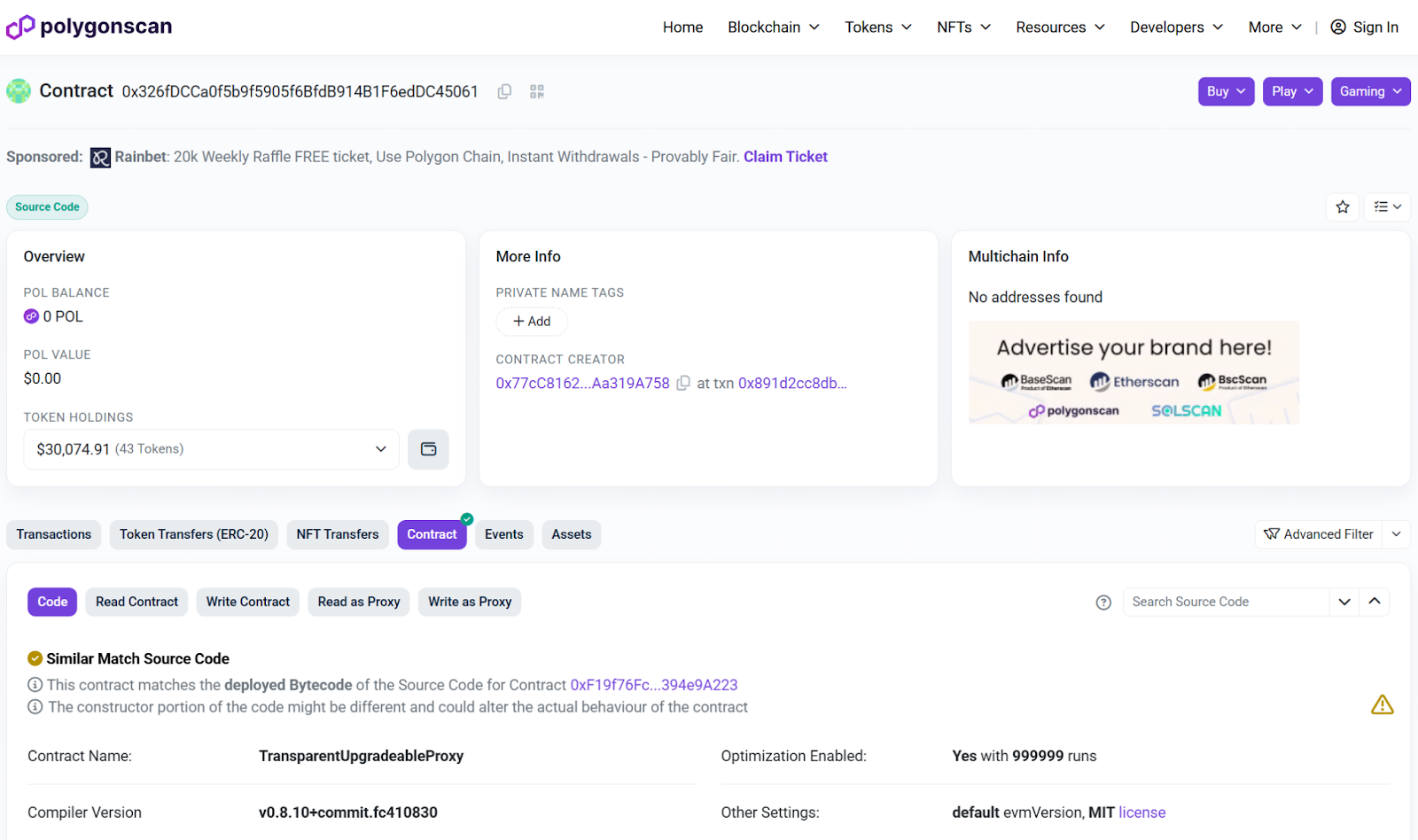This screenshot has height=840, width=1418.
Task: Click the help question mark near the Code tab
Action: [1103, 602]
